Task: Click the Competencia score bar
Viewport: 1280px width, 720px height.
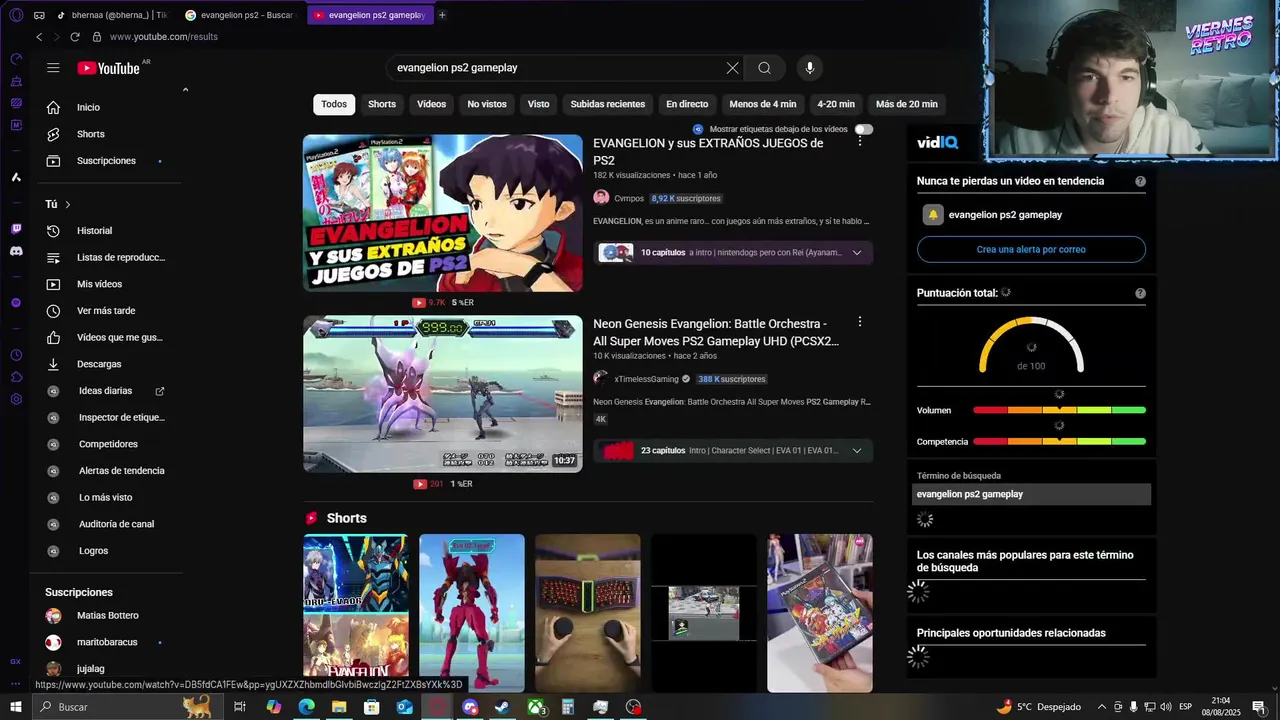Action: (x=1059, y=441)
